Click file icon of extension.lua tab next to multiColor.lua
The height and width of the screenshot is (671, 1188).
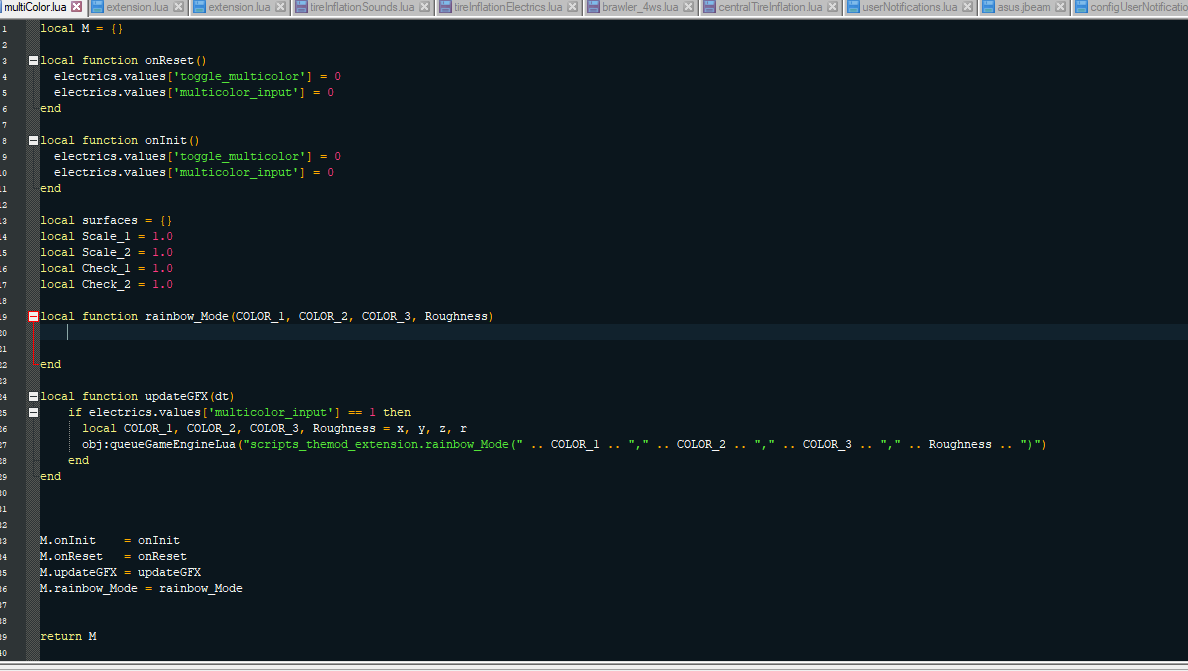pos(97,7)
